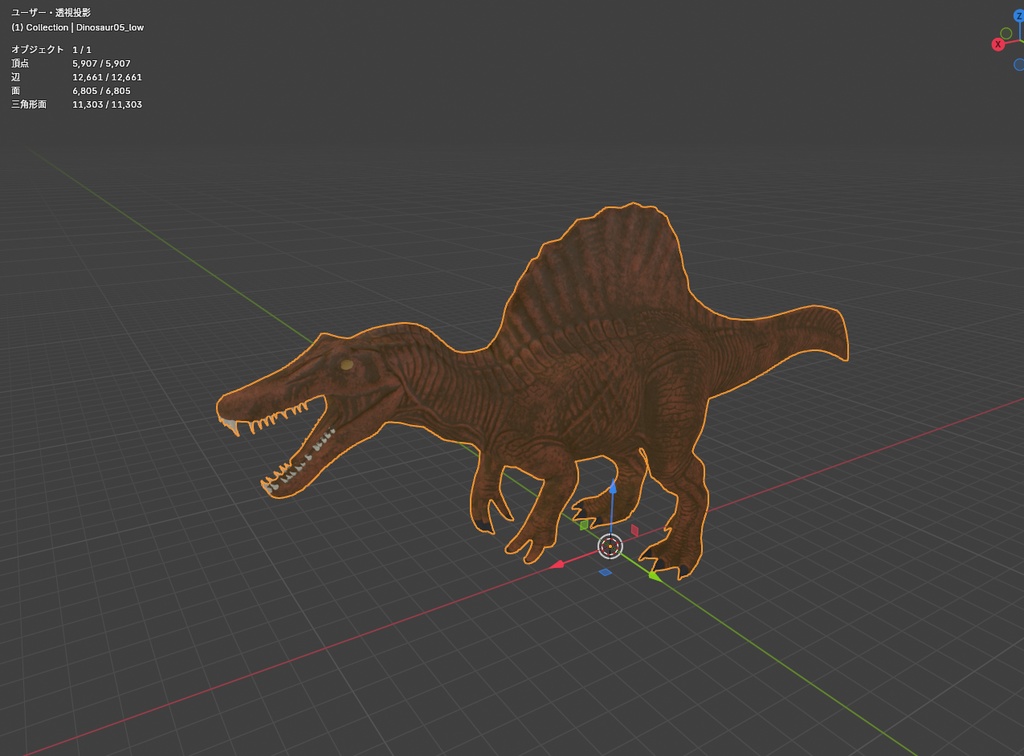Click the blue Z axis gizmo ball
The height and width of the screenshot is (756, 1024).
click(1019, 16)
